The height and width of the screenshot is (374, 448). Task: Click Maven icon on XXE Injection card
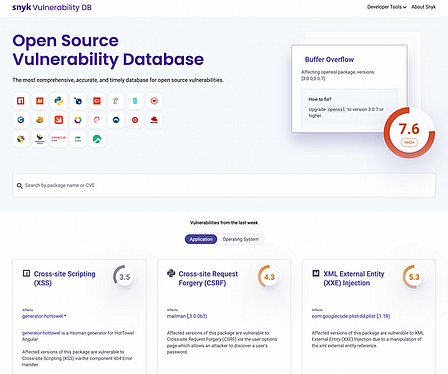[x=316, y=274]
